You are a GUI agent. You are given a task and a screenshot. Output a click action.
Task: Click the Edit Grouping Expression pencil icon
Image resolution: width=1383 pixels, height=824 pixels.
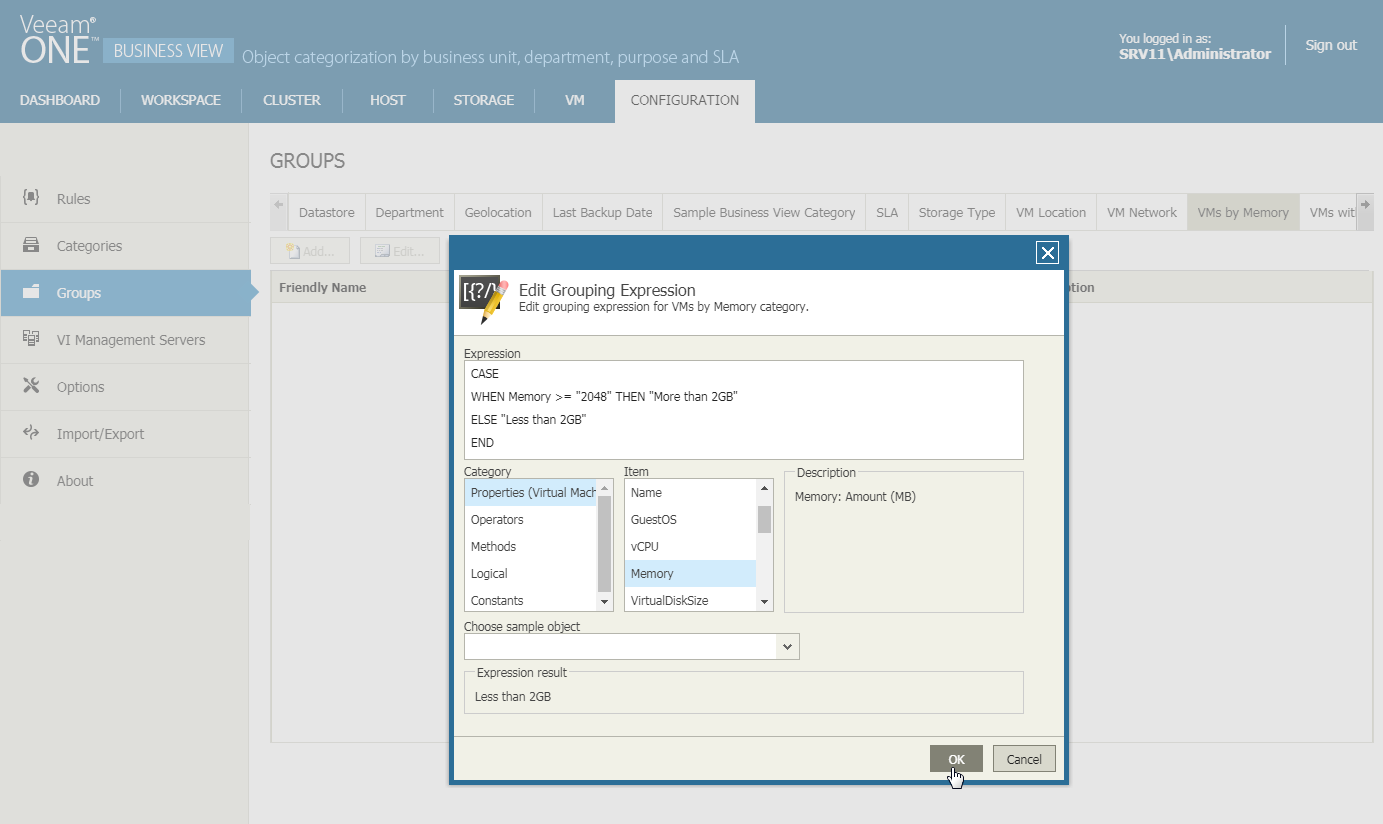(484, 299)
